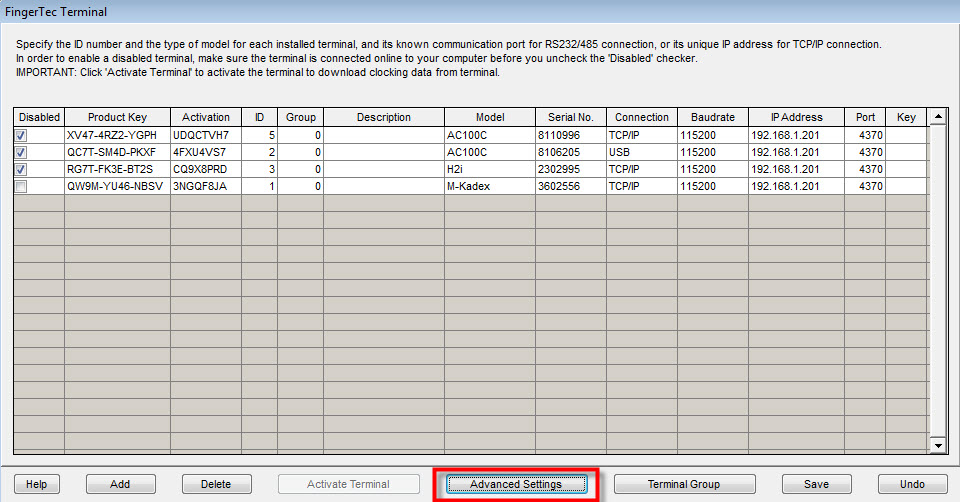The height and width of the screenshot is (502, 960).
Task: Click serial number 8106205
Action: pos(571,152)
